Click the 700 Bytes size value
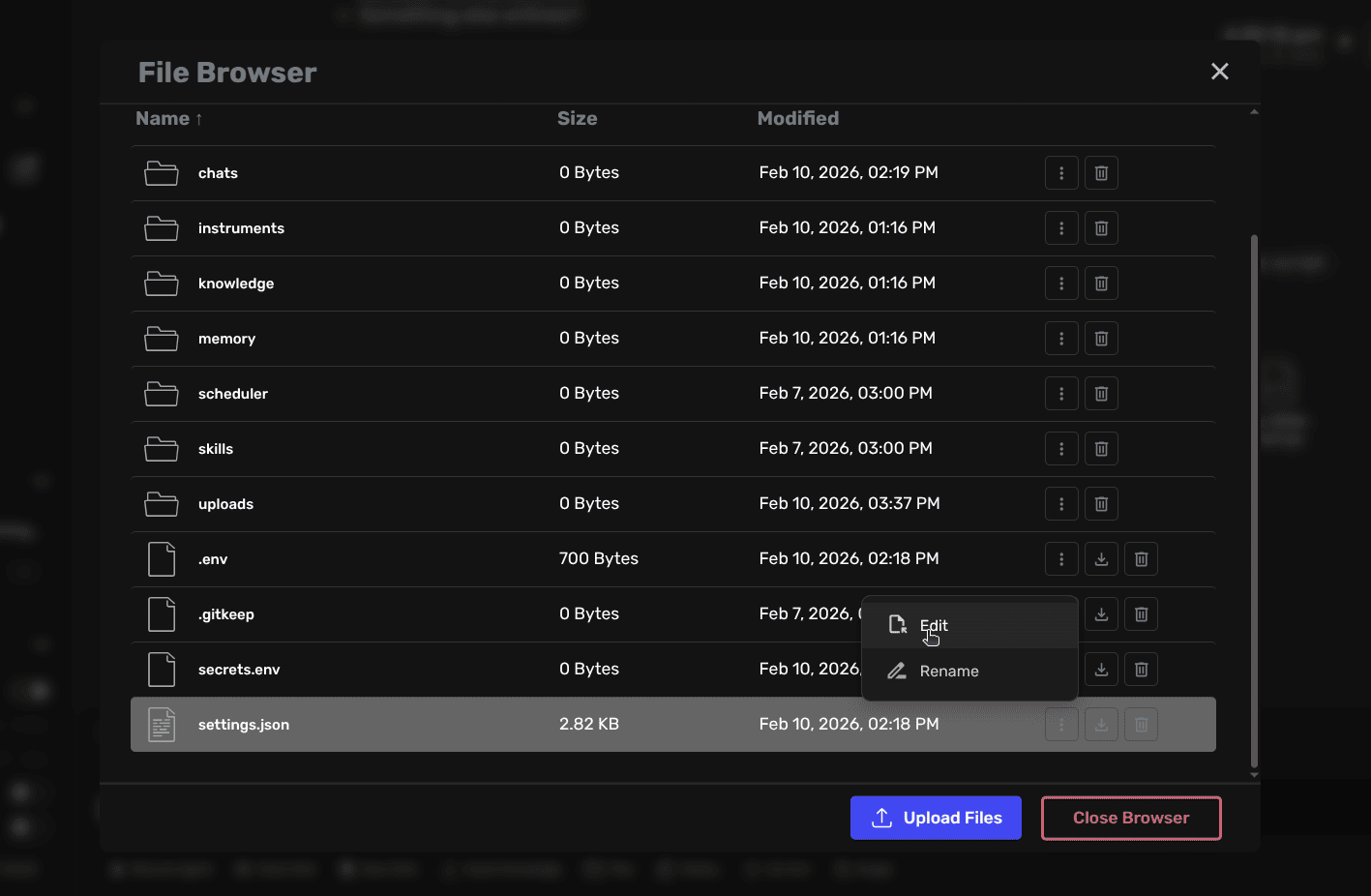 point(599,558)
